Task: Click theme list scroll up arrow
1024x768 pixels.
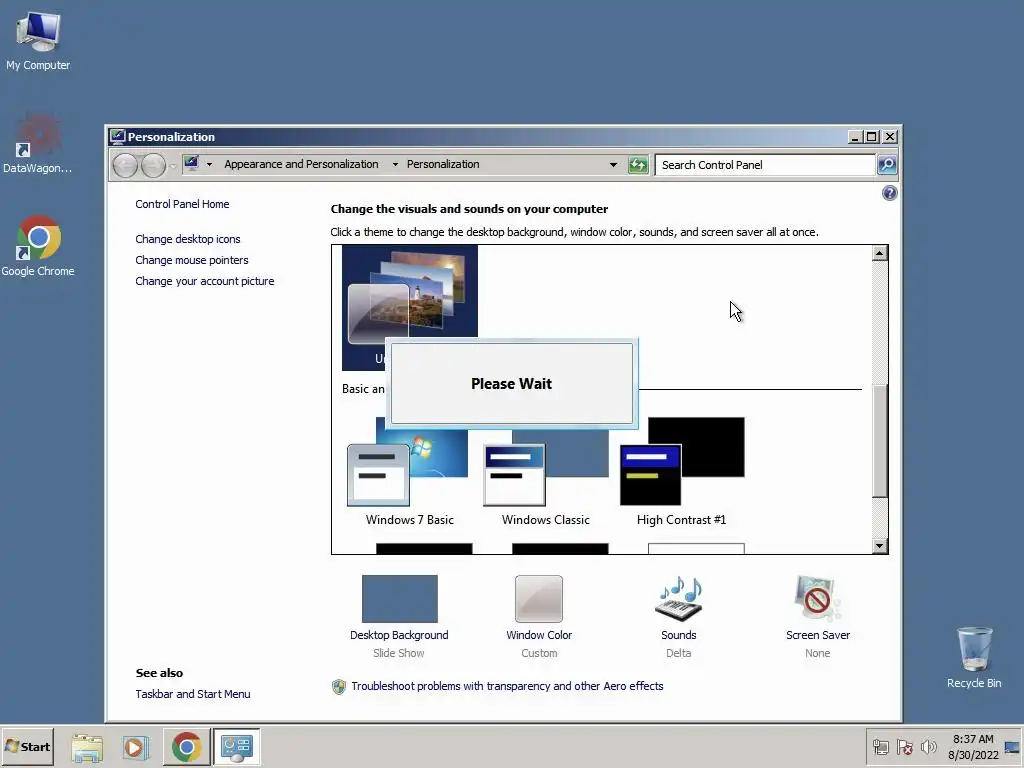Action: (x=880, y=253)
